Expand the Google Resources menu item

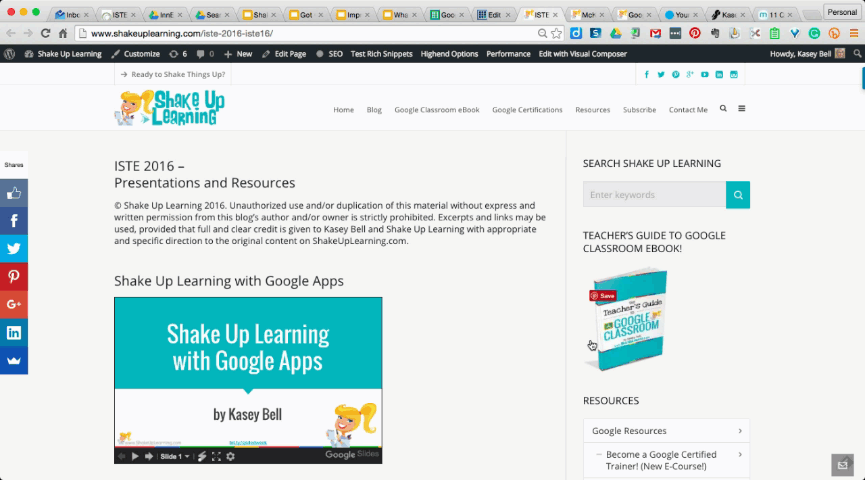click(666, 431)
